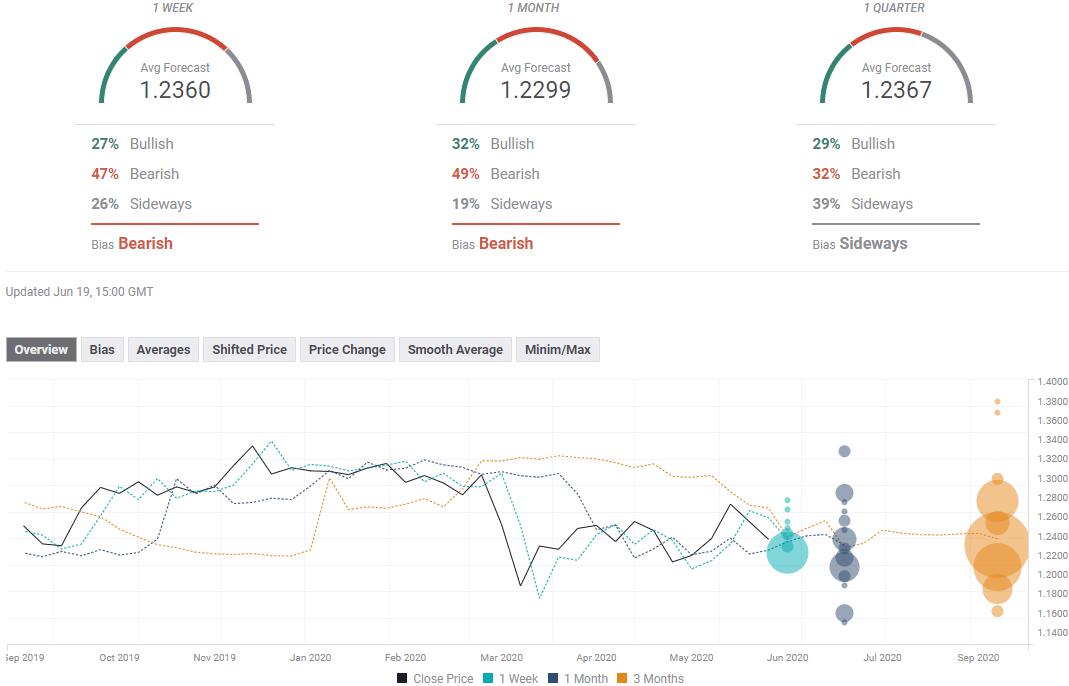Select the Smooth Average tab
The image size is (1069, 686).
(x=455, y=350)
